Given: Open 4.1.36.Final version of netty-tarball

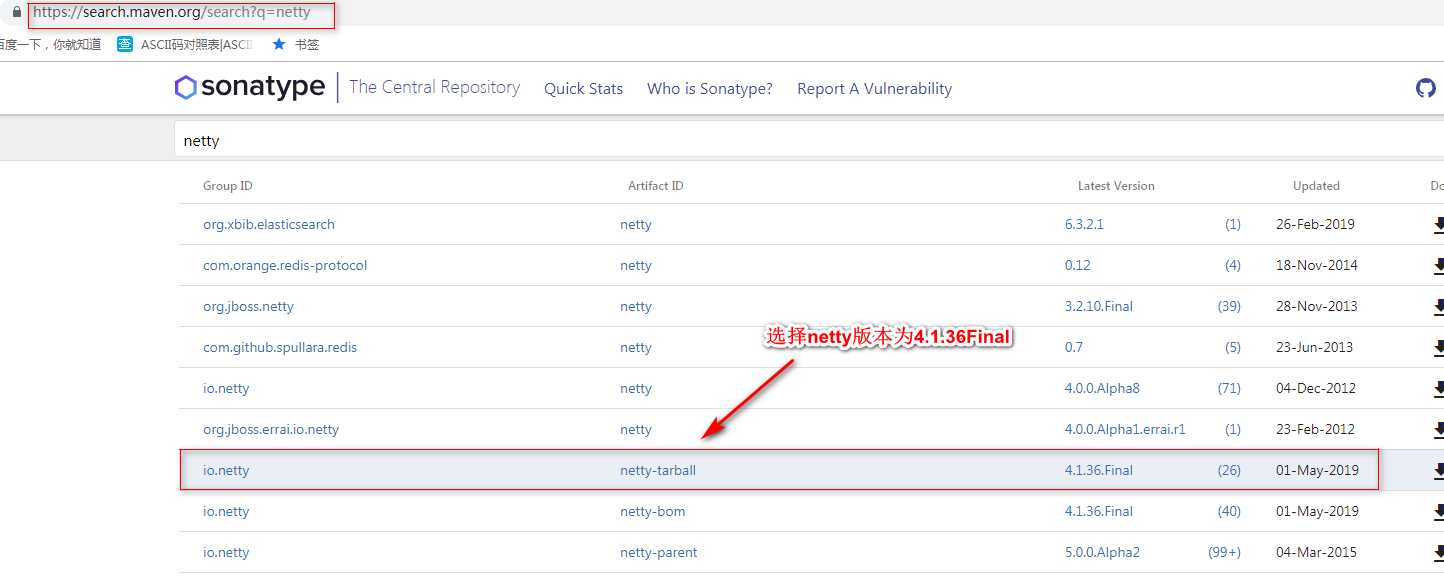Looking at the screenshot, I should [1099, 470].
